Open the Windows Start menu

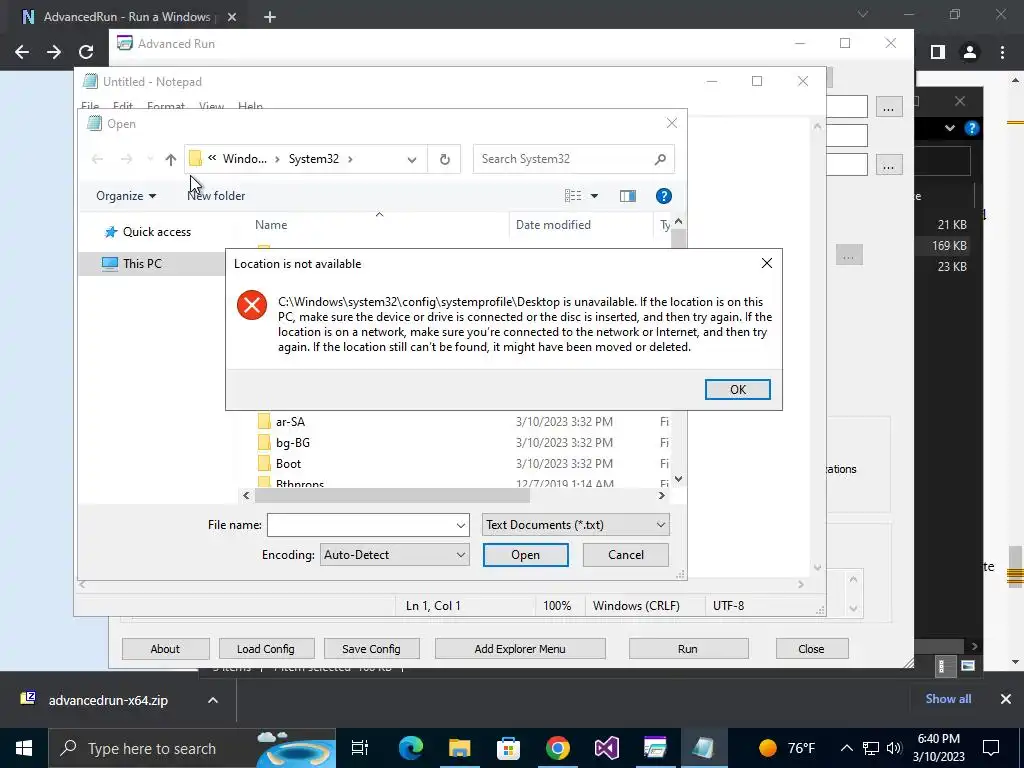24,748
